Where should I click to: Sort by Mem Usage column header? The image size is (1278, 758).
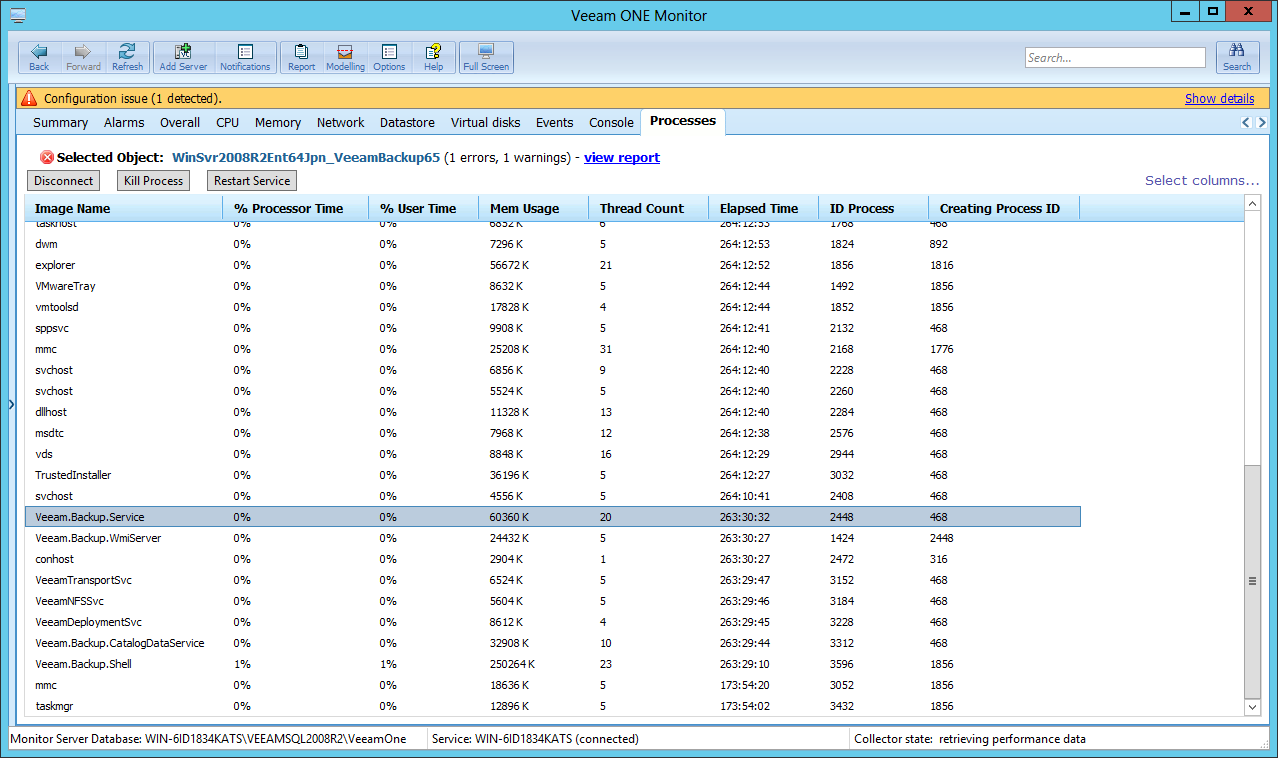[x=534, y=208]
